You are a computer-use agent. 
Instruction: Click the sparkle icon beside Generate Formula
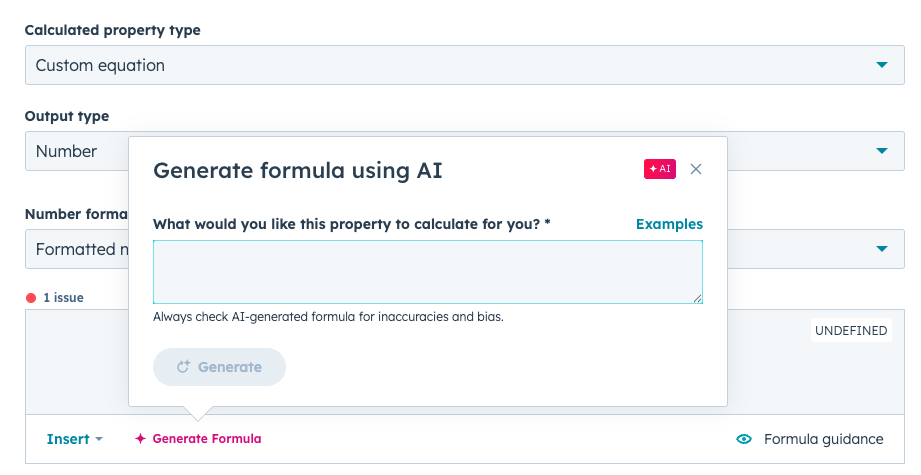[141, 439]
